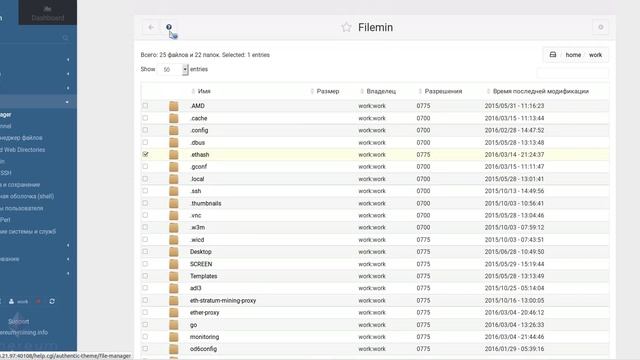Sort by Время последней модификации column
Viewport: 640px width, 360px height.
pos(541,91)
